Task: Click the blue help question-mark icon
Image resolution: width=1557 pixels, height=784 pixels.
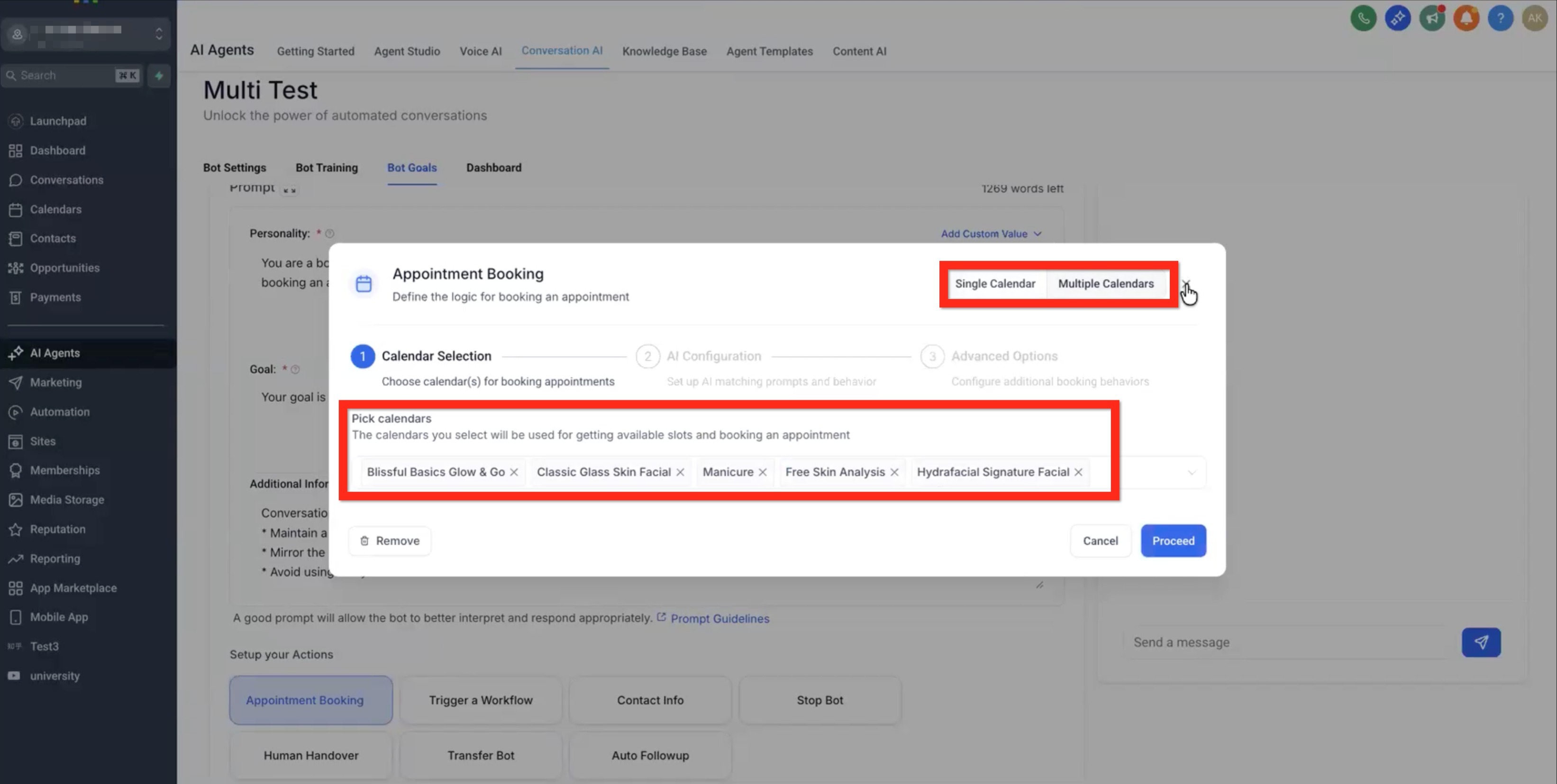Action: pyautogui.click(x=1500, y=18)
